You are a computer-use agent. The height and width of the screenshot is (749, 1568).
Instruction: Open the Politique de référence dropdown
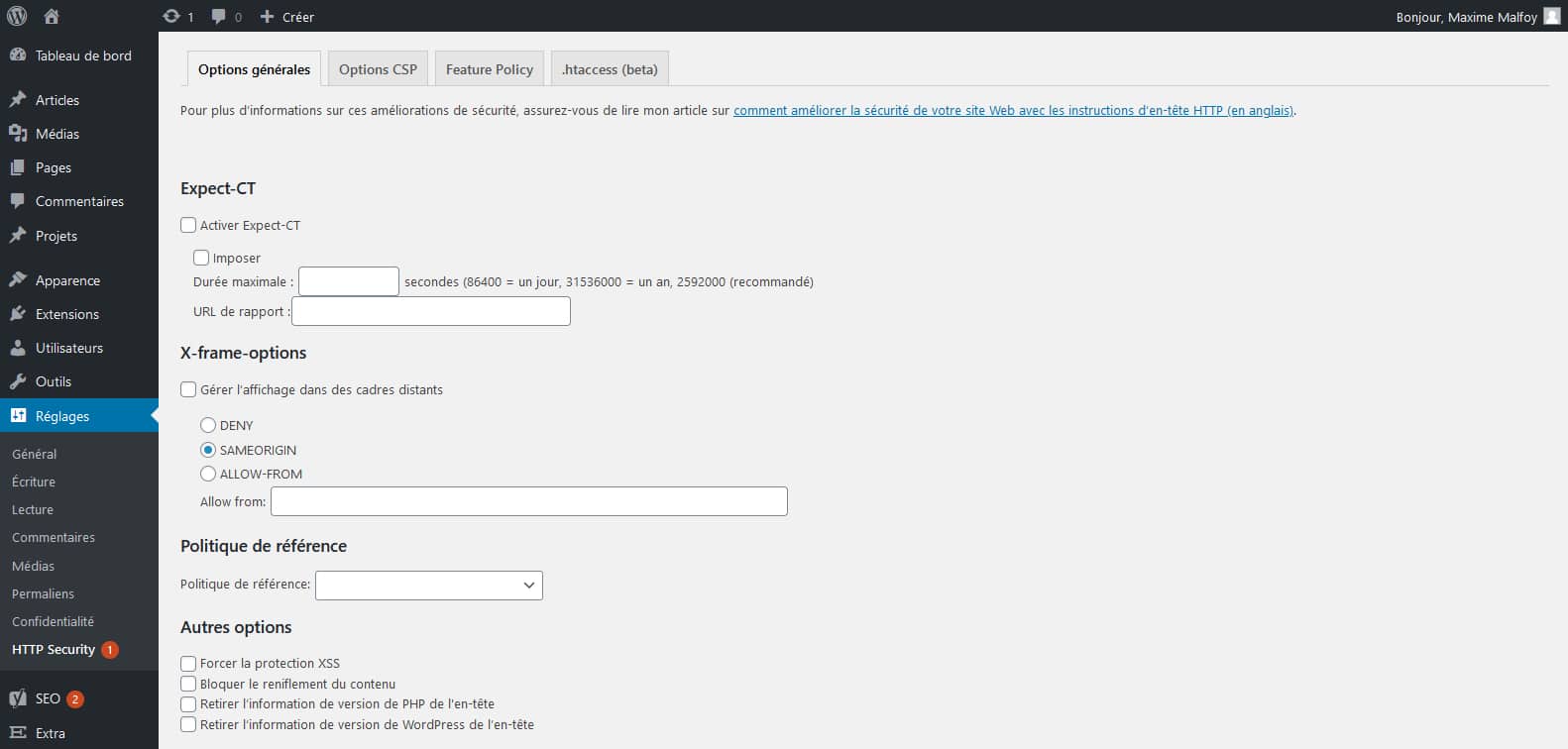tap(429, 585)
